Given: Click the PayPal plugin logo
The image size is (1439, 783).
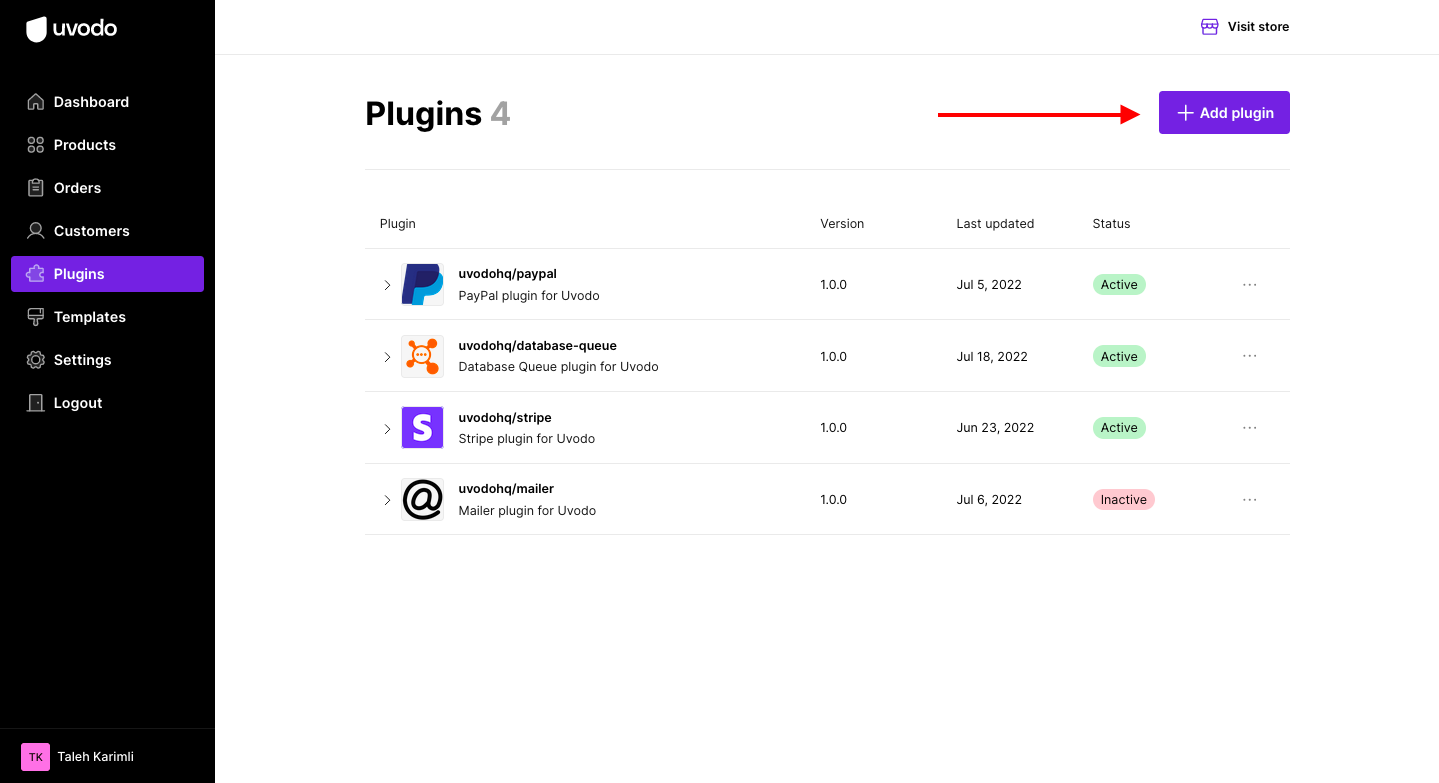Looking at the screenshot, I should 422,285.
